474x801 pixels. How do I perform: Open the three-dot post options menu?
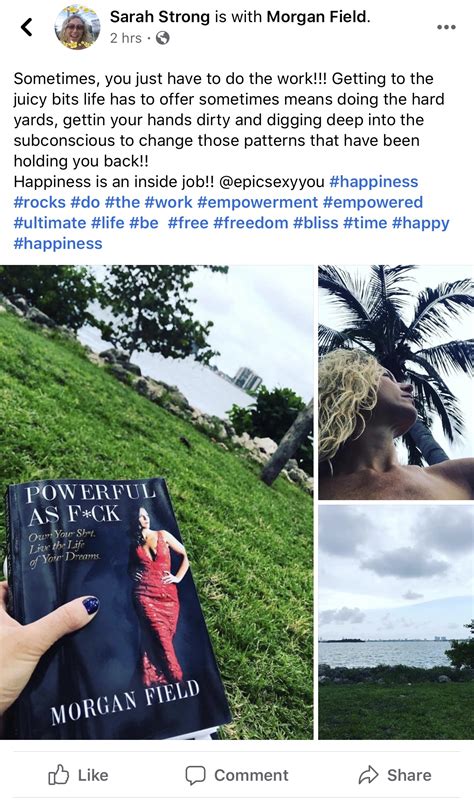[x=446, y=27]
